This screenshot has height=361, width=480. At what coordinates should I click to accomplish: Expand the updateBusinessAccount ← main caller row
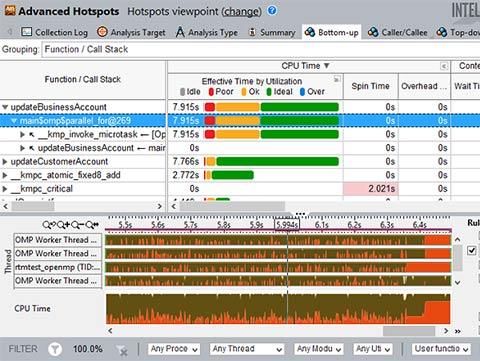click(x=22, y=148)
